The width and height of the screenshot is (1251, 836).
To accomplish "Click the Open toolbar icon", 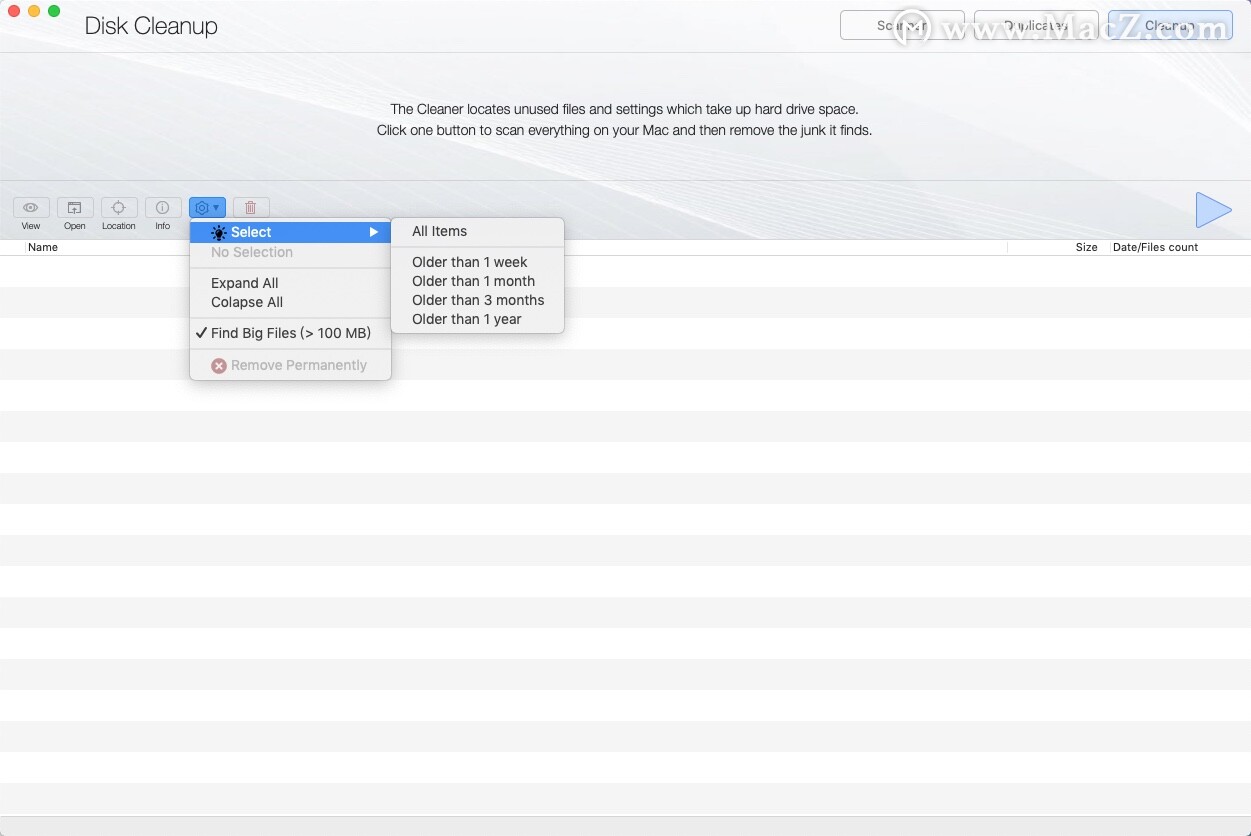I will (75, 208).
